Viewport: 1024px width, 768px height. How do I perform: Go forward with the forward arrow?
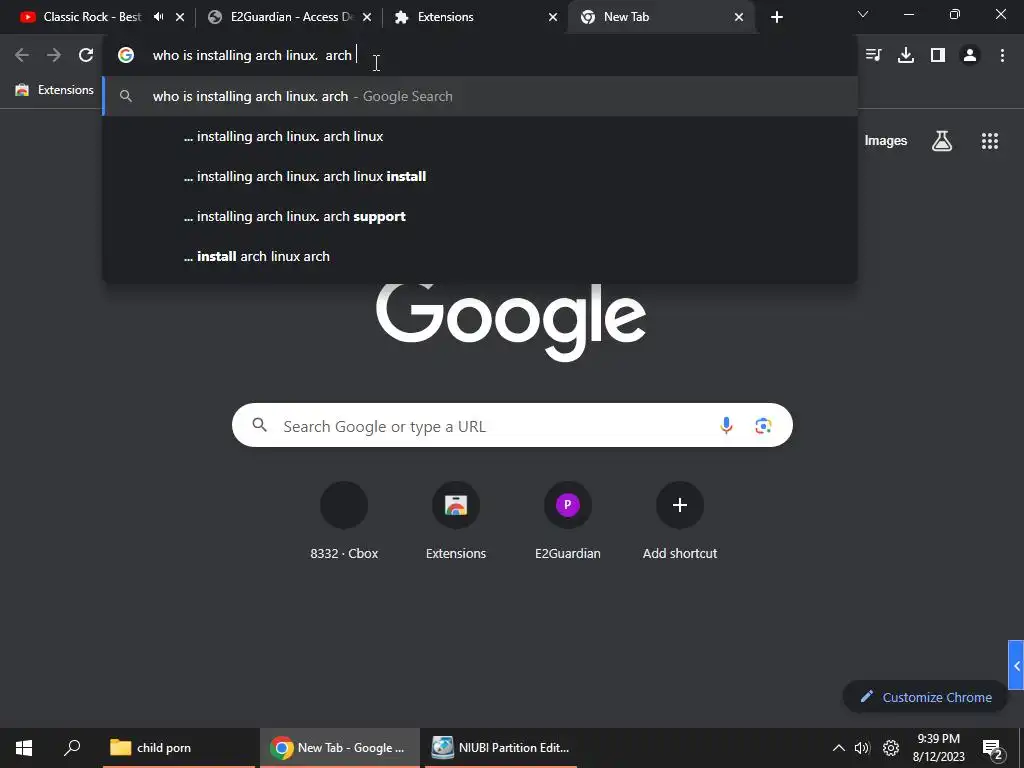(x=54, y=55)
